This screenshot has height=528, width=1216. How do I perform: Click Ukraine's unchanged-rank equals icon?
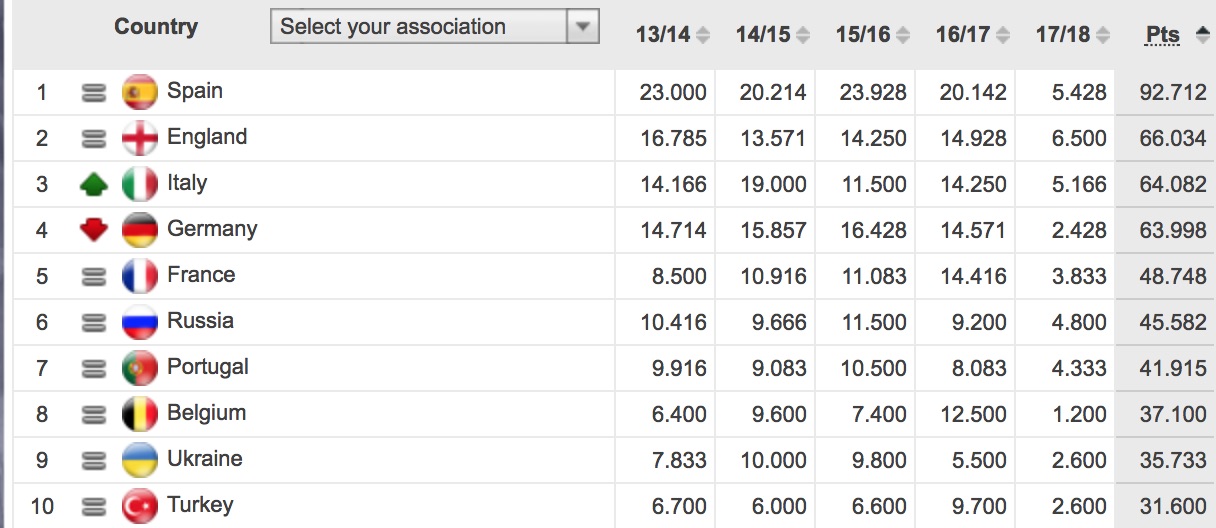tap(93, 461)
